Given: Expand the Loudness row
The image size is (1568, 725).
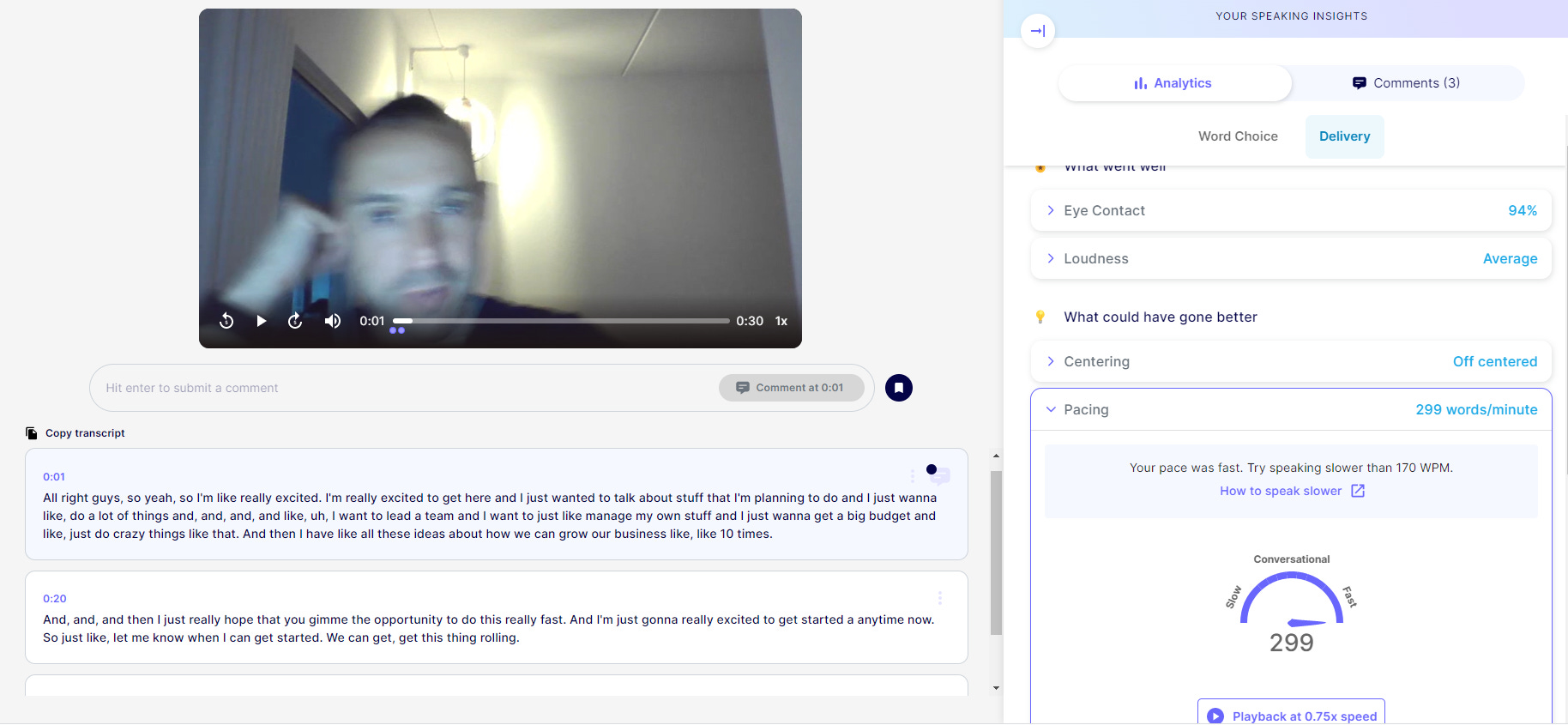Looking at the screenshot, I should 1291,259.
